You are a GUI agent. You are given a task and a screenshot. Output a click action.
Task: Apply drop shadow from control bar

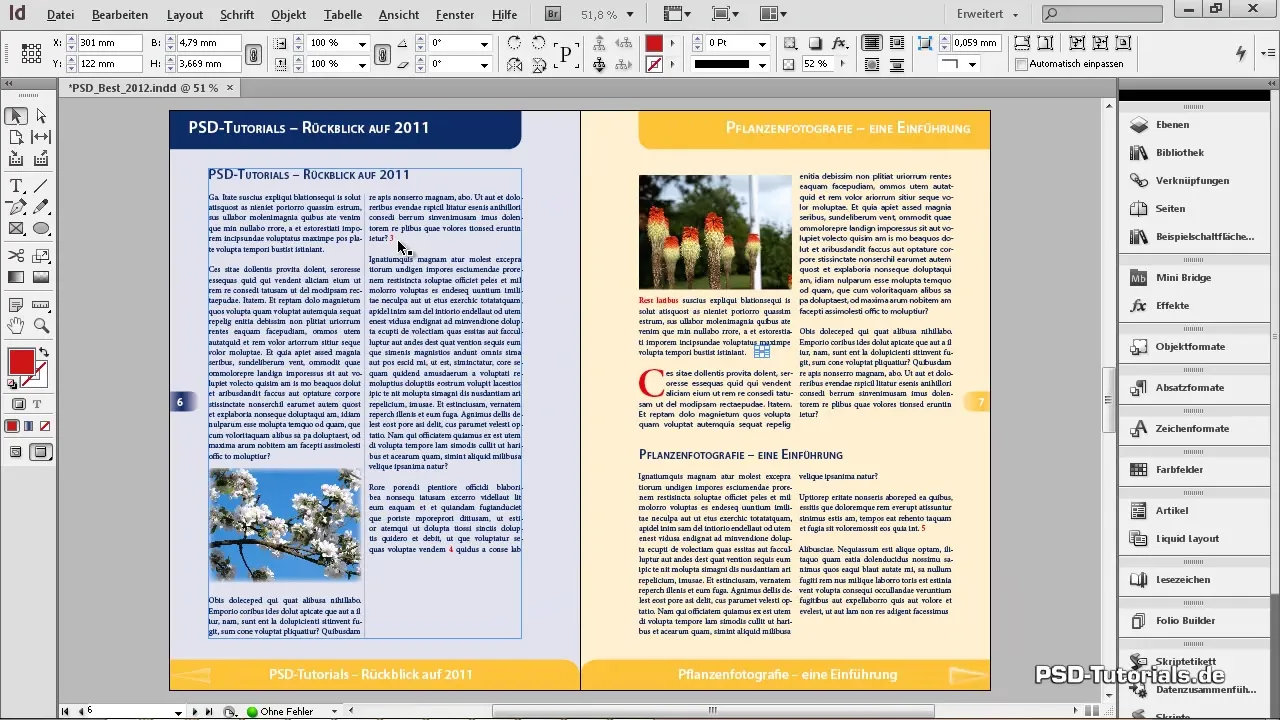click(x=815, y=44)
